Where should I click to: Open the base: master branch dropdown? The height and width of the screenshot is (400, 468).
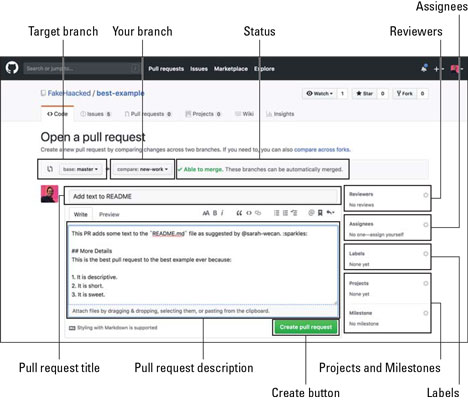pyautogui.click(x=80, y=169)
